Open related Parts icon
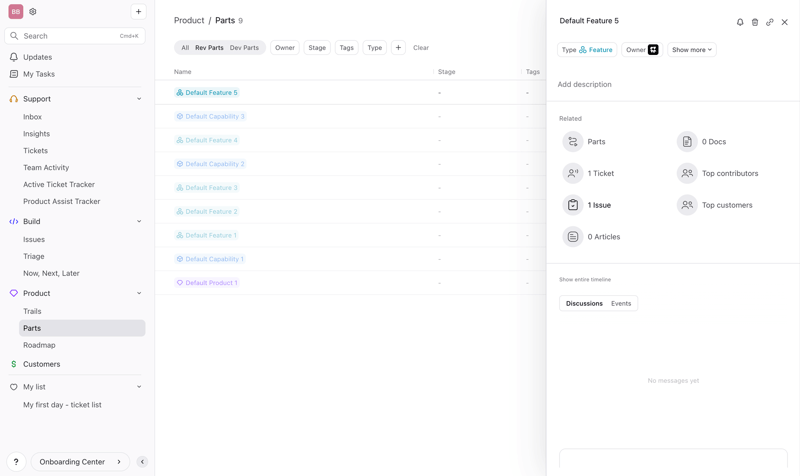Screen dimensions: 800x476 coord(573,142)
